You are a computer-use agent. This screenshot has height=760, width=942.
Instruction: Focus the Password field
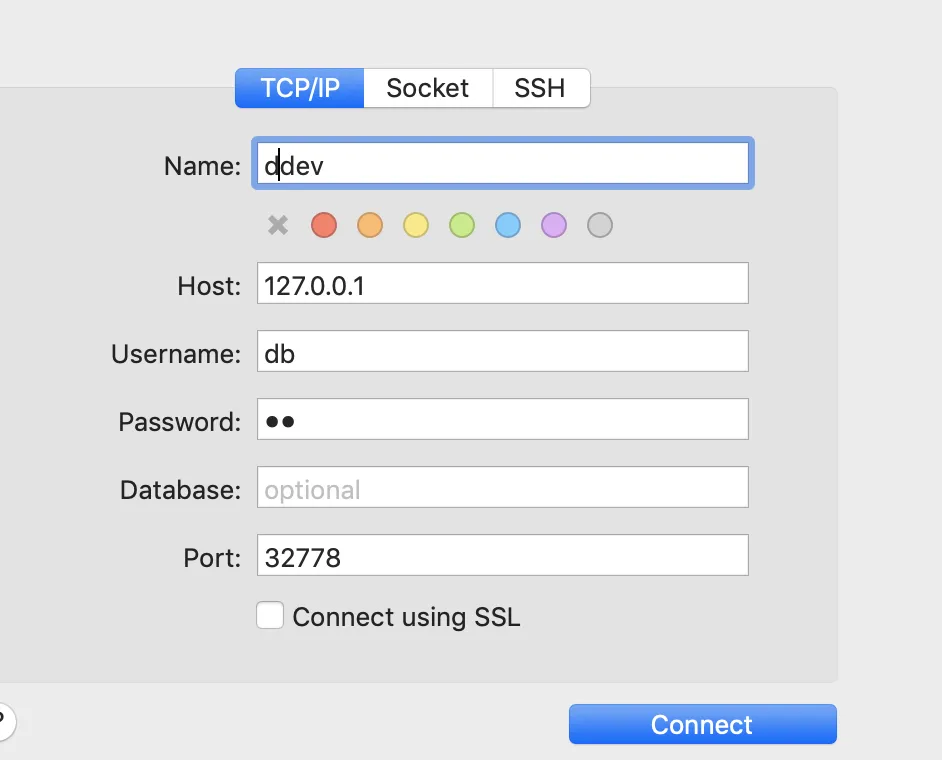pos(502,419)
